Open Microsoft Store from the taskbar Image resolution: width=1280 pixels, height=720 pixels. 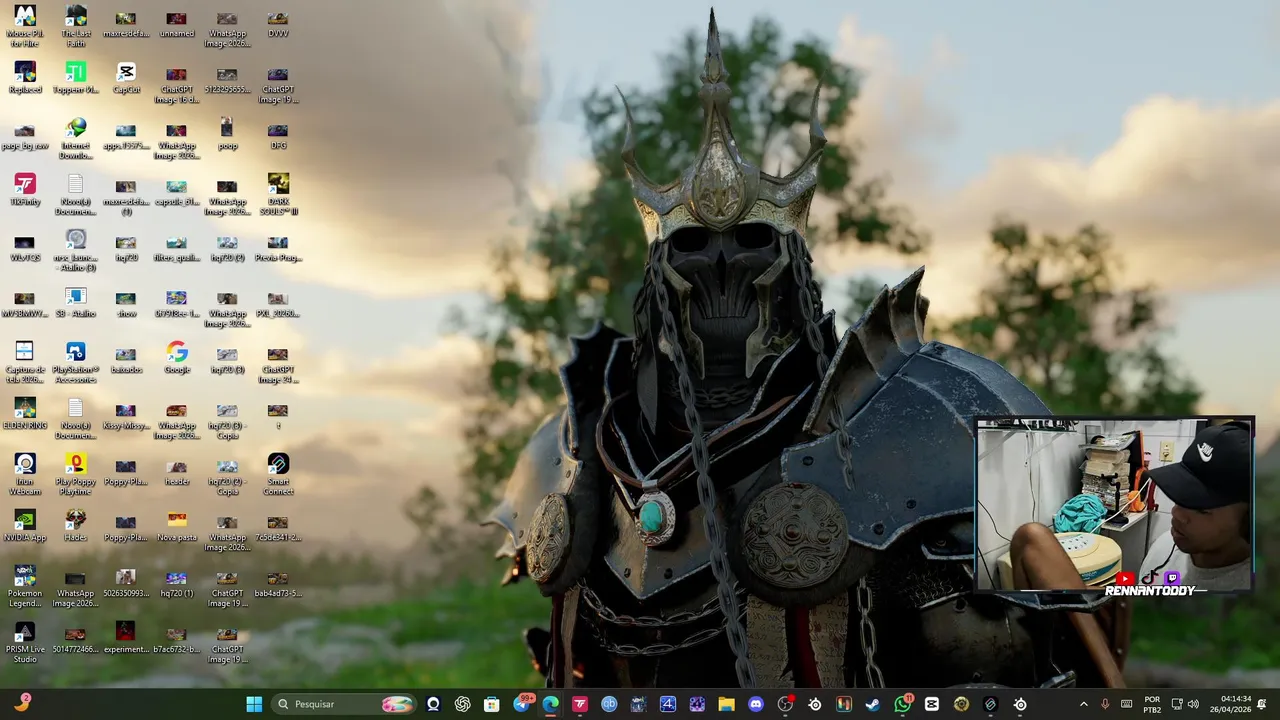pos(491,704)
